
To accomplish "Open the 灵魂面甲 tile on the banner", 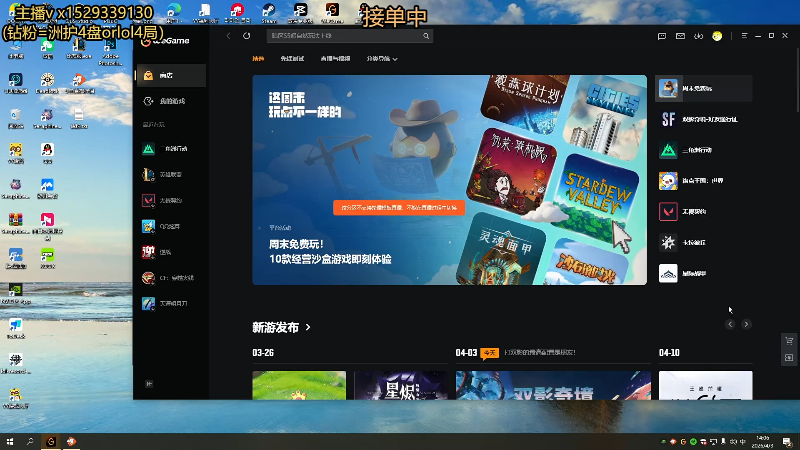I will [x=503, y=250].
